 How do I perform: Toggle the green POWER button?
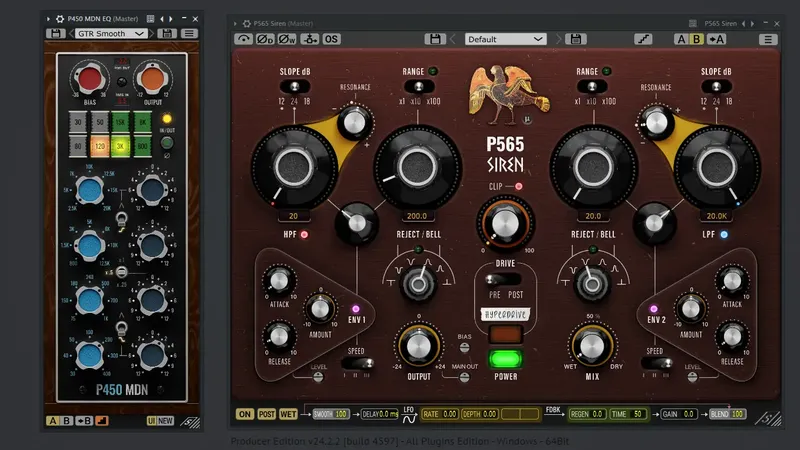click(x=506, y=359)
